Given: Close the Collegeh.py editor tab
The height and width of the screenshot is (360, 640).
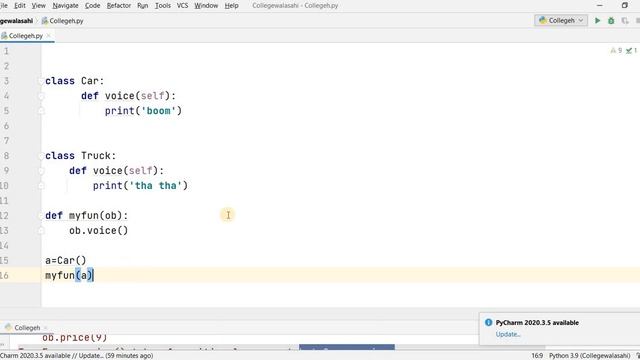Looking at the screenshot, I should (x=48, y=36).
